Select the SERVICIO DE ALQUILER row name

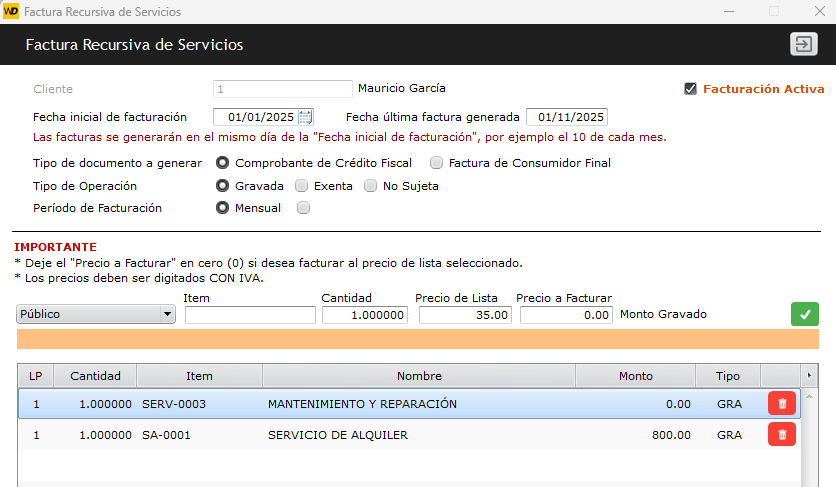pyautogui.click(x=337, y=435)
